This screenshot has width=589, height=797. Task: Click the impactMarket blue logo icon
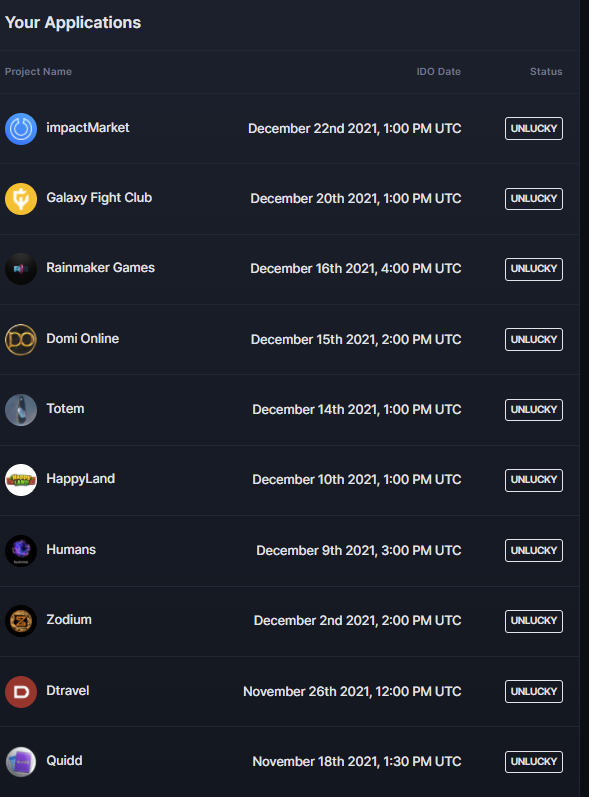pos(21,129)
